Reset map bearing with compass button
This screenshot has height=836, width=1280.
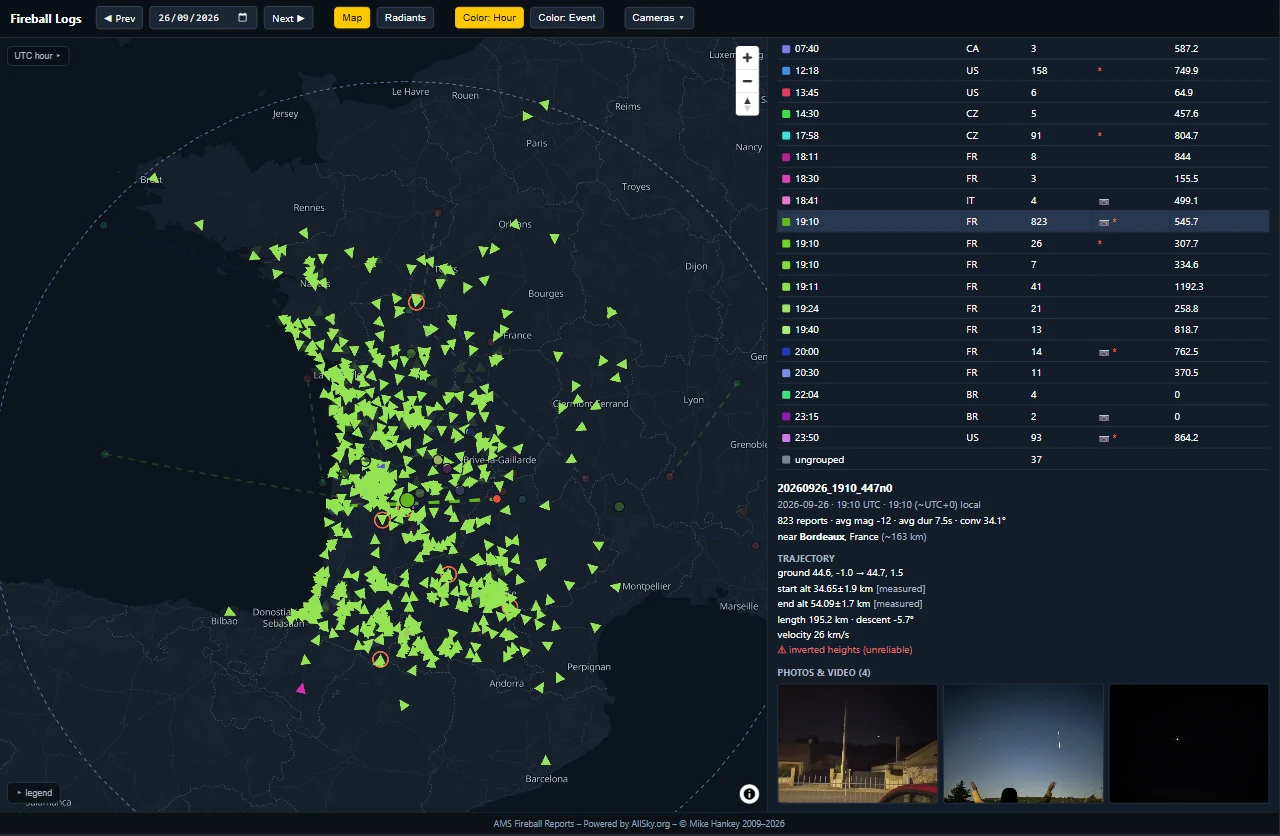click(747, 104)
